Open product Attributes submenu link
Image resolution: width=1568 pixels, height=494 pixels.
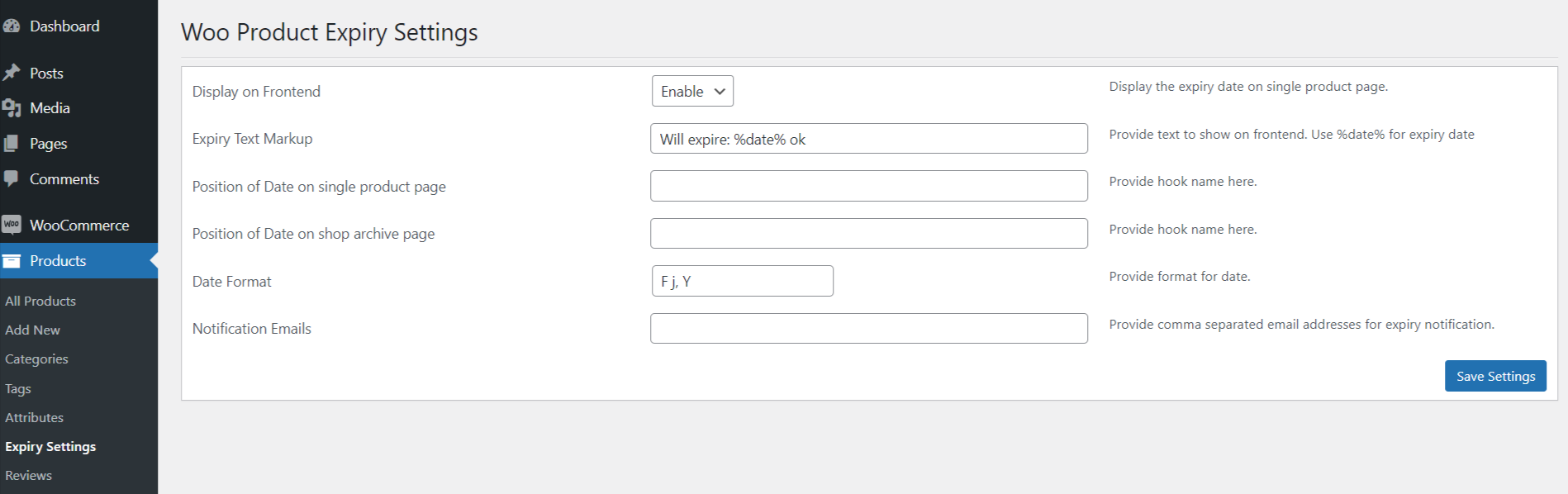coord(35,417)
